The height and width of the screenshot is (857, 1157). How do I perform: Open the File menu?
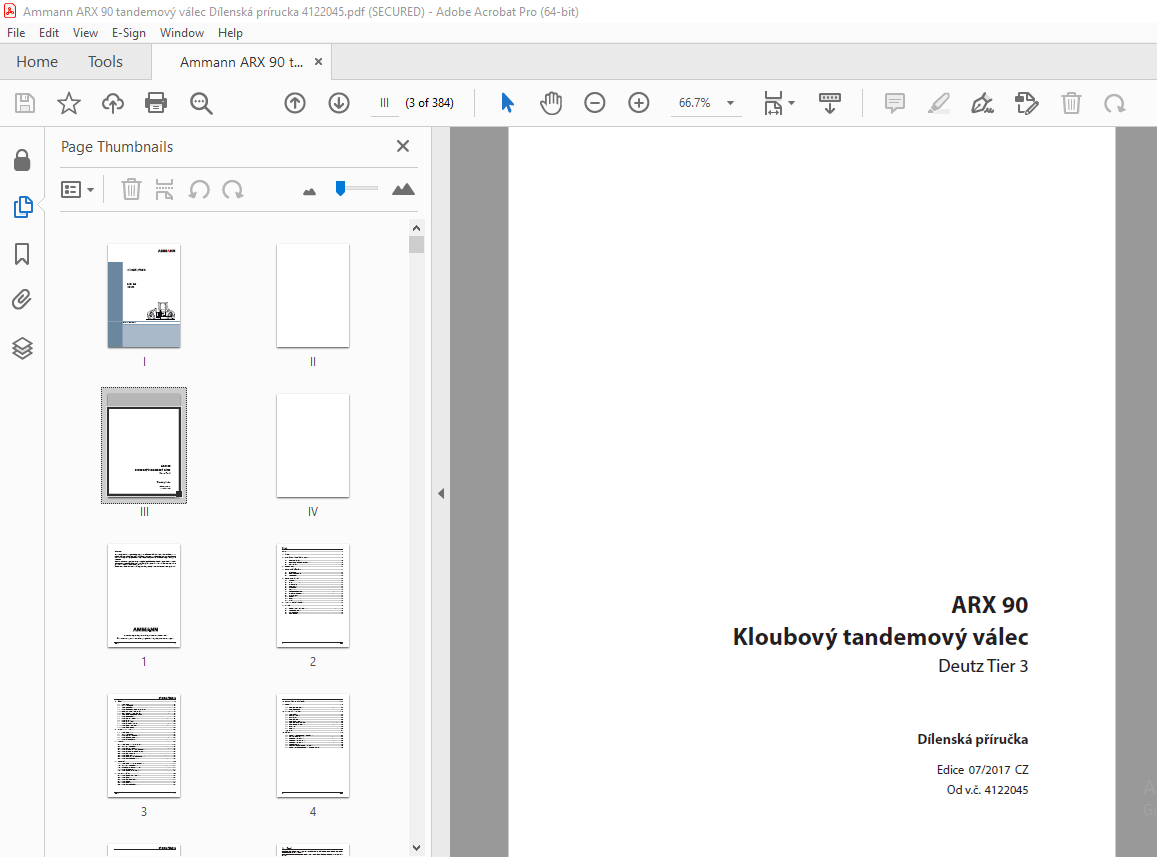[16, 32]
